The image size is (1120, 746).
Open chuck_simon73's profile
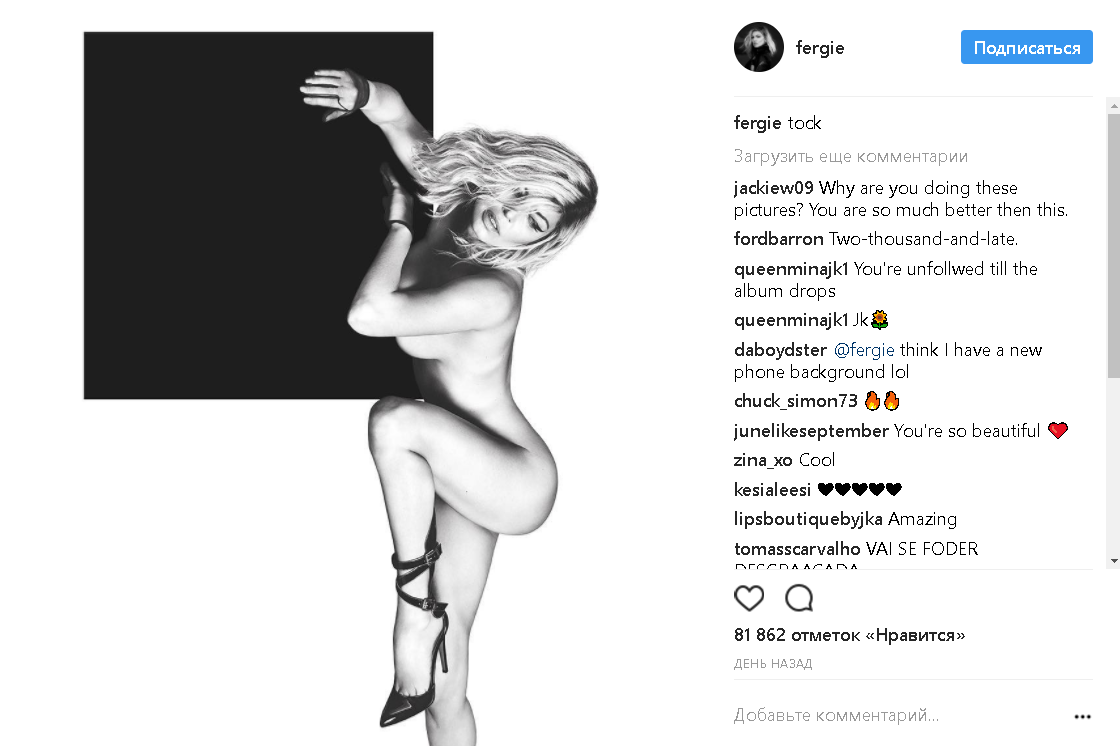point(795,401)
